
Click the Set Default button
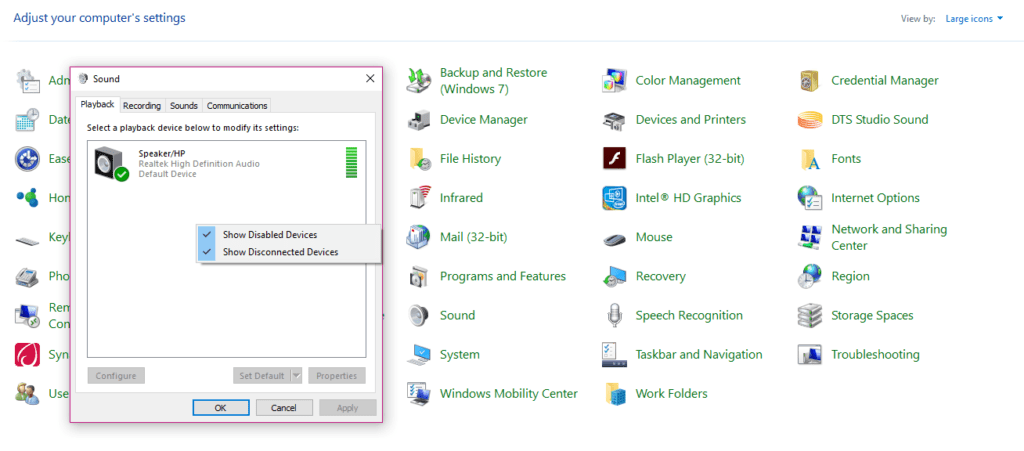[261, 375]
